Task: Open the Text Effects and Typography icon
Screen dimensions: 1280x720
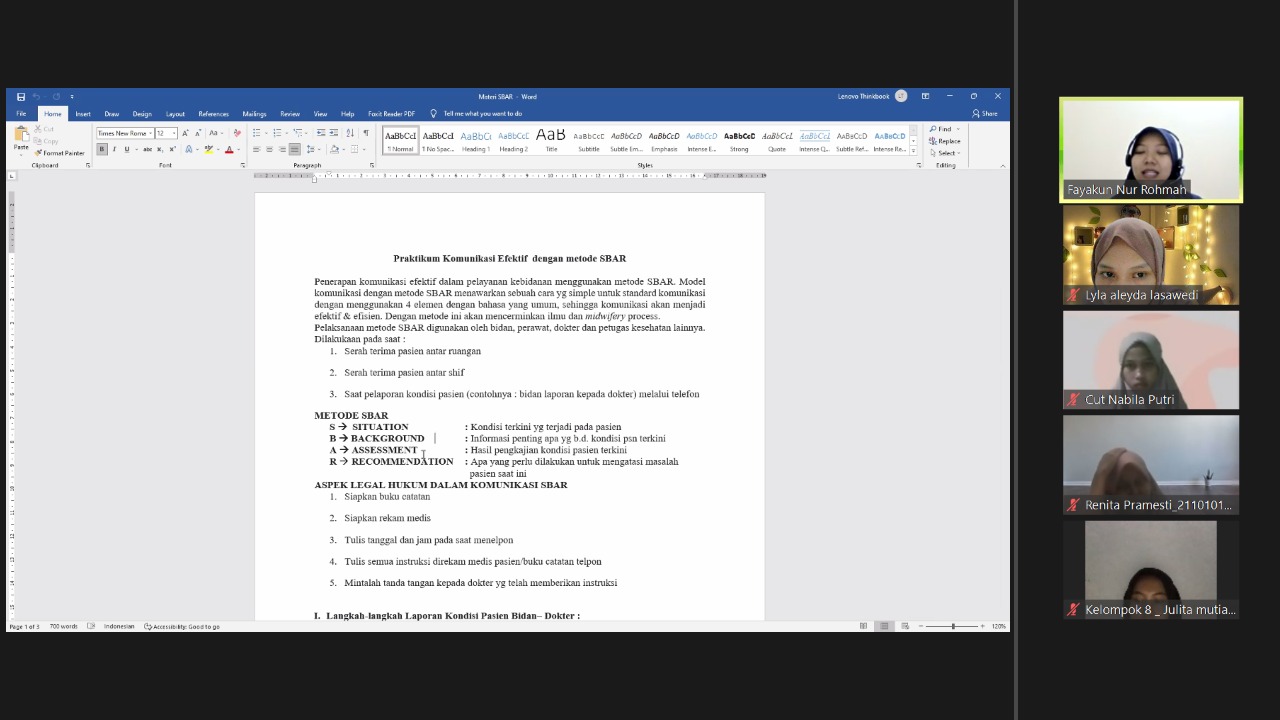Action: tap(188, 149)
